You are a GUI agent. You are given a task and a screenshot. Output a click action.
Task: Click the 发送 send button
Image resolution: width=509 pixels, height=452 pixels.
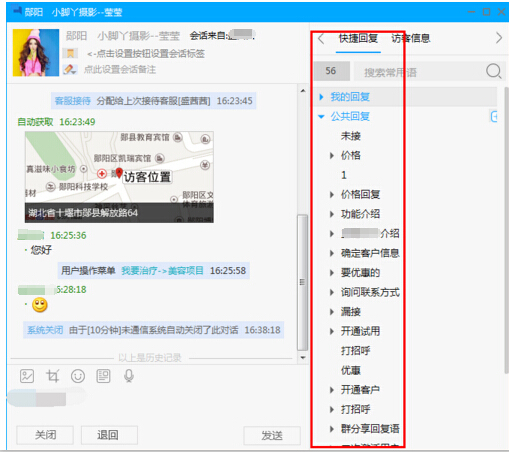[272, 435]
